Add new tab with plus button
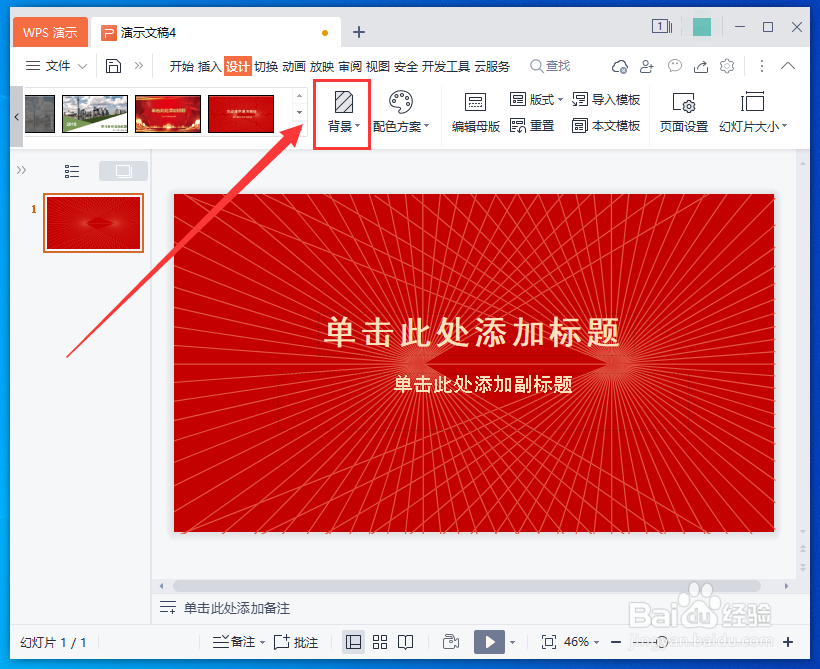The image size is (820, 669). coord(359,32)
